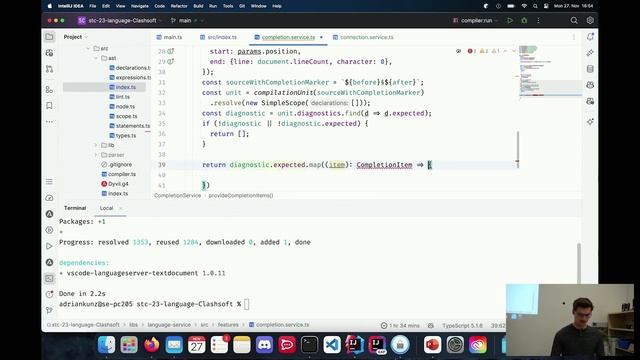
Task: Open Terminal app from the Dock
Action: click(309, 345)
